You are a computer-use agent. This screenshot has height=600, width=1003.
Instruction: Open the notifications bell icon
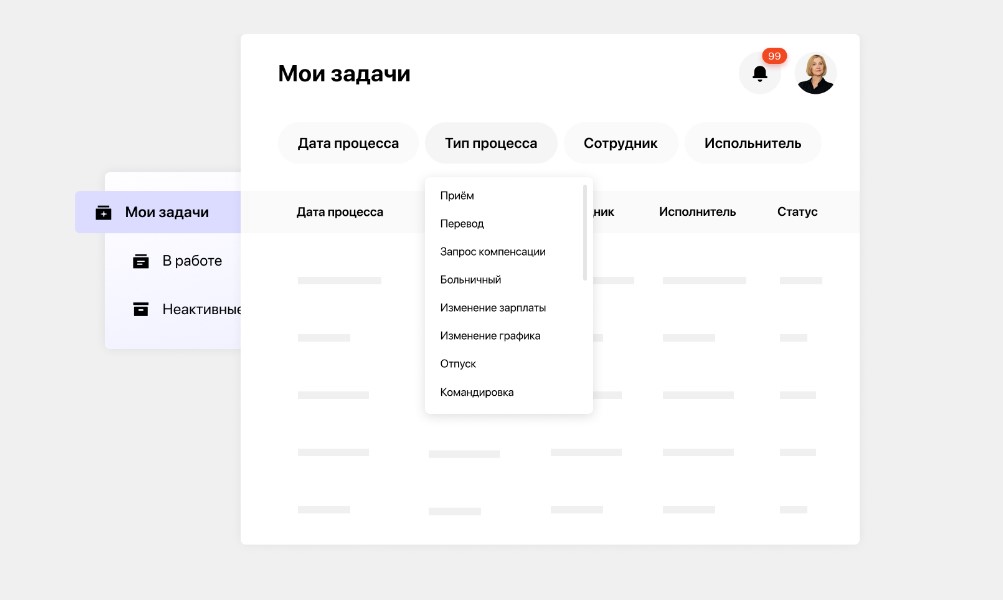(x=759, y=74)
